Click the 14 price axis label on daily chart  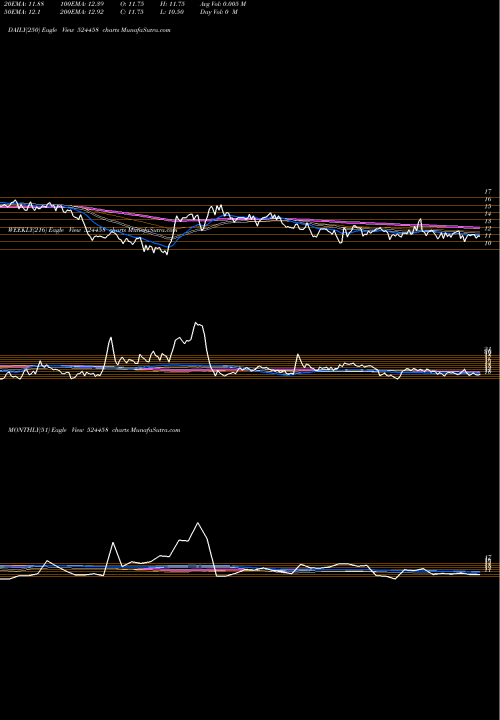point(488,214)
